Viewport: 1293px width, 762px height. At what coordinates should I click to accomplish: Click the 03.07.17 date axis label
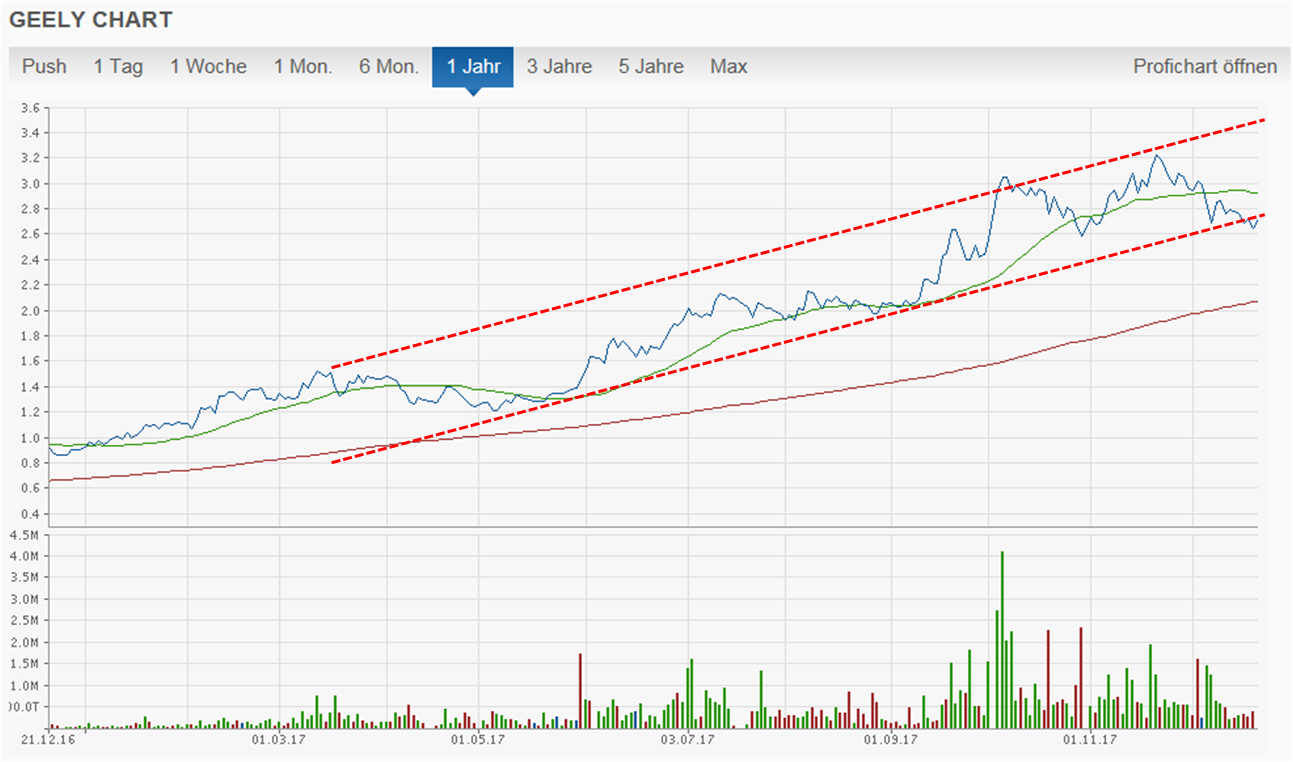688,740
